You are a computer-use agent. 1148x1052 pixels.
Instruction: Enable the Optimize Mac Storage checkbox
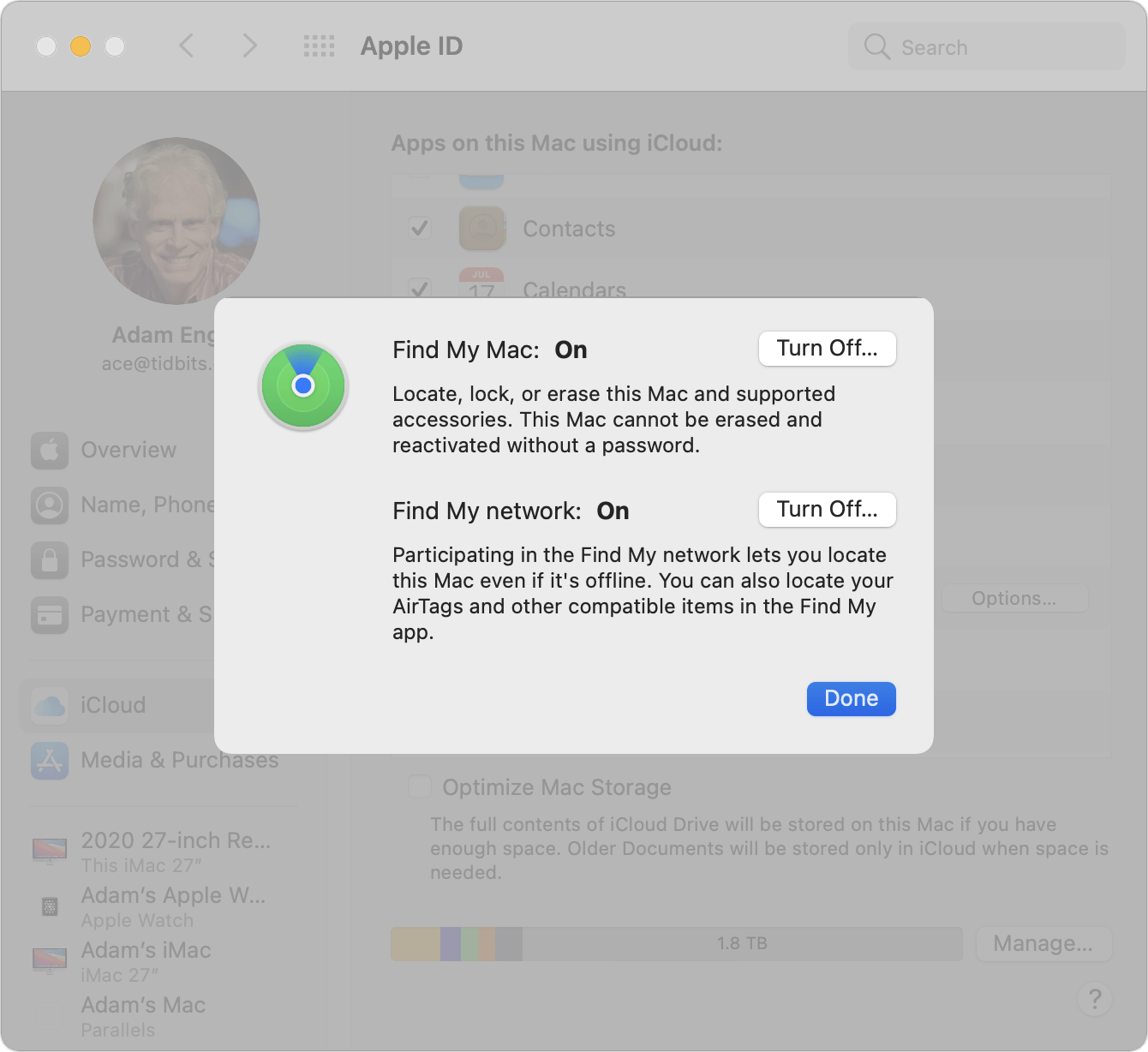click(x=420, y=786)
